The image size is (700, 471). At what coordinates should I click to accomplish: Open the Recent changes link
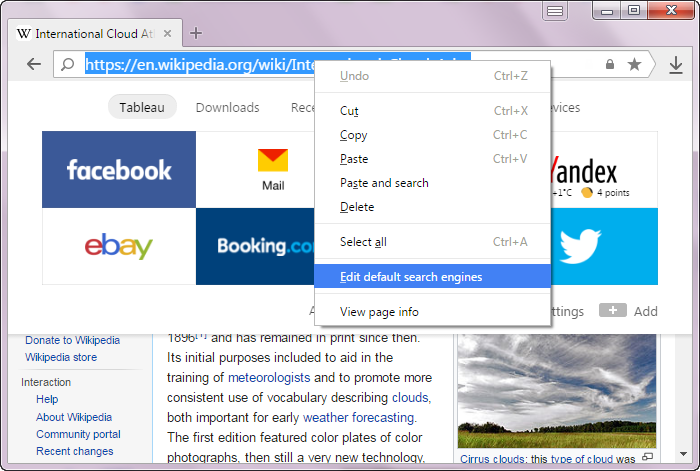75,451
